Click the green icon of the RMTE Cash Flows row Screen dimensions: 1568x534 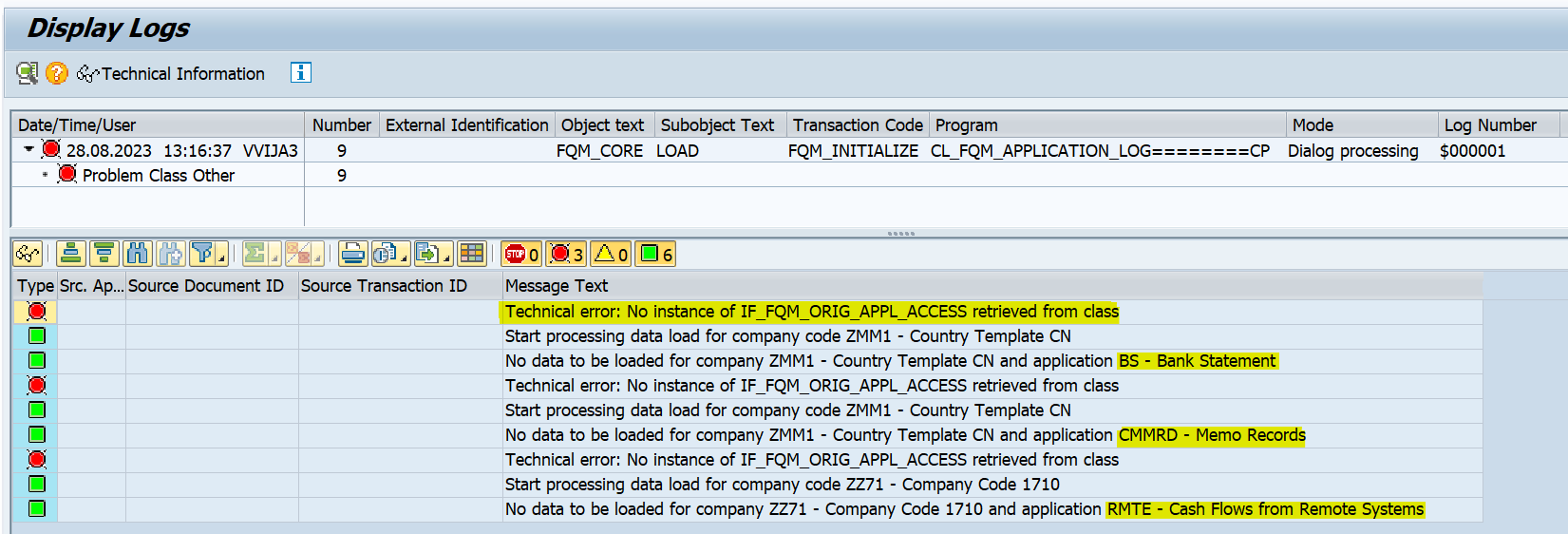pyautogui.click(x=36, y=508)
